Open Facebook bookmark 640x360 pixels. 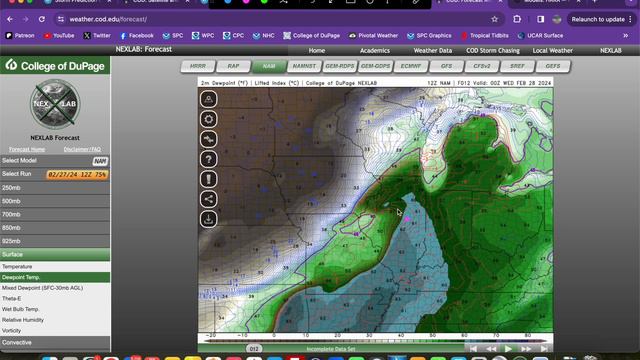point(137,36)
